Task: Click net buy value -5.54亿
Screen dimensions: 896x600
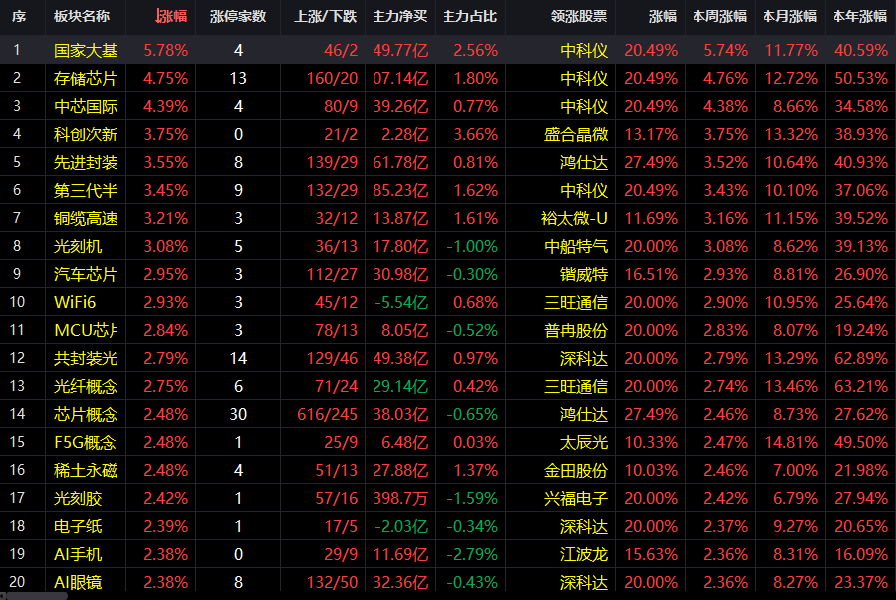Action: pos(401,302)
